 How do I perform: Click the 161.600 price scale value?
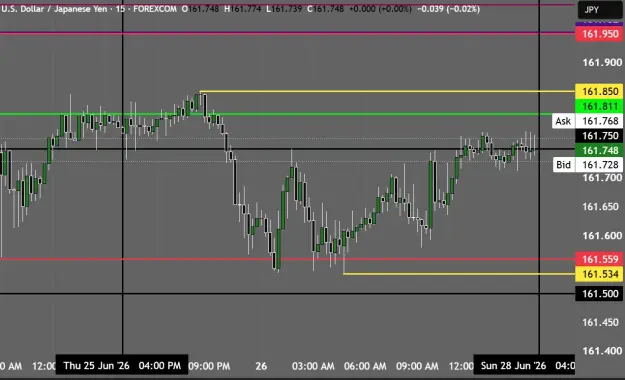click(x=602, y=235)
